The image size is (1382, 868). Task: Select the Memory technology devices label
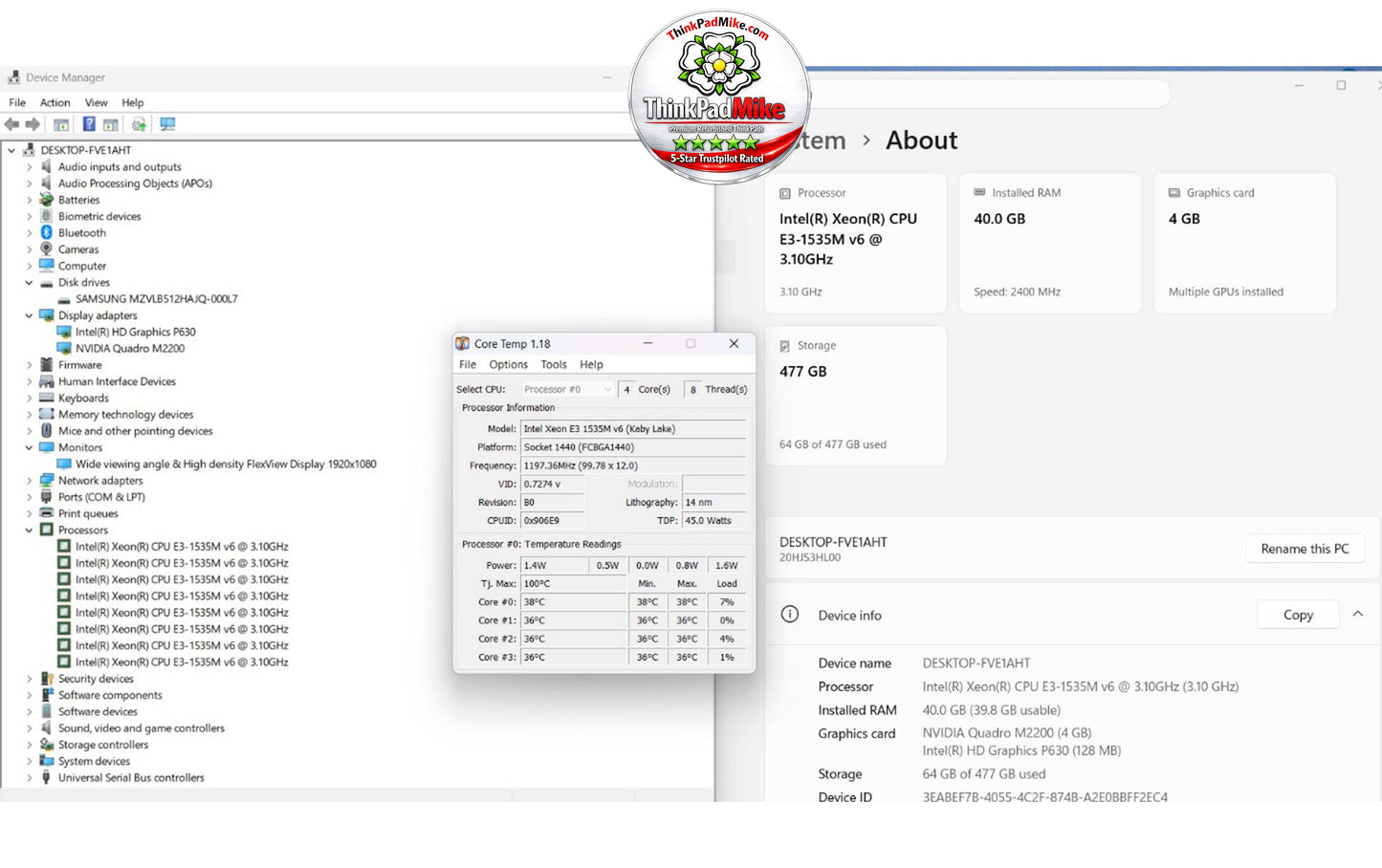pyautogui.click(x=125, y=415)
